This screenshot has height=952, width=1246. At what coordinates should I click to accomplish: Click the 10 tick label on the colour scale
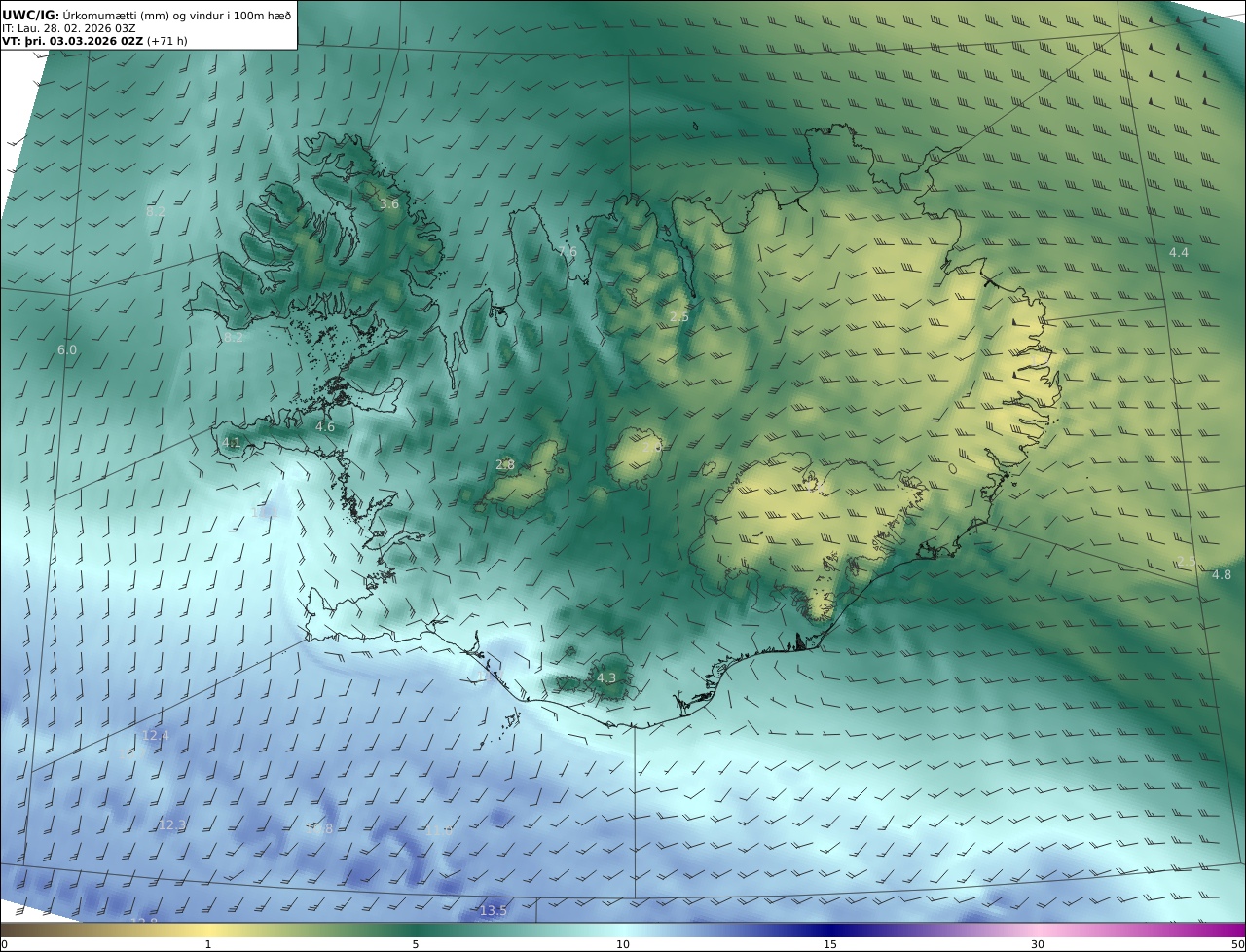(x=623, y=944)
